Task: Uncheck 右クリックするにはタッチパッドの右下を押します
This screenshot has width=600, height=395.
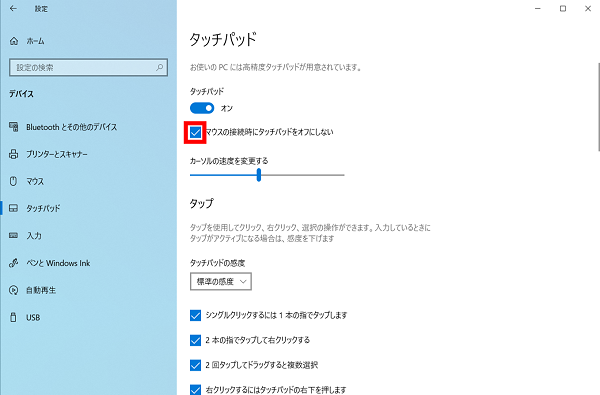Action: (195, 390)
